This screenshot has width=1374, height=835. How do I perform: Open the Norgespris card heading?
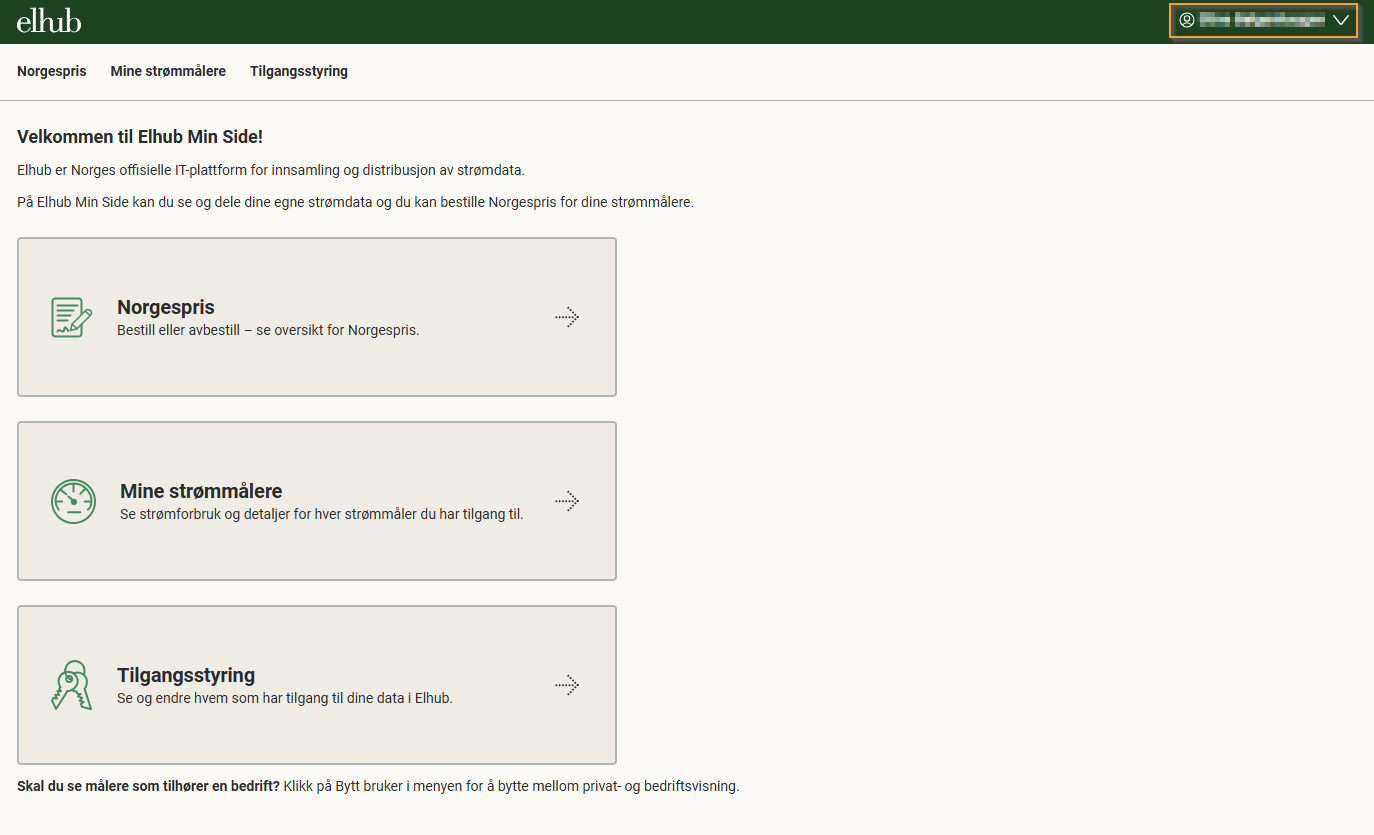[x=166, y=307]
